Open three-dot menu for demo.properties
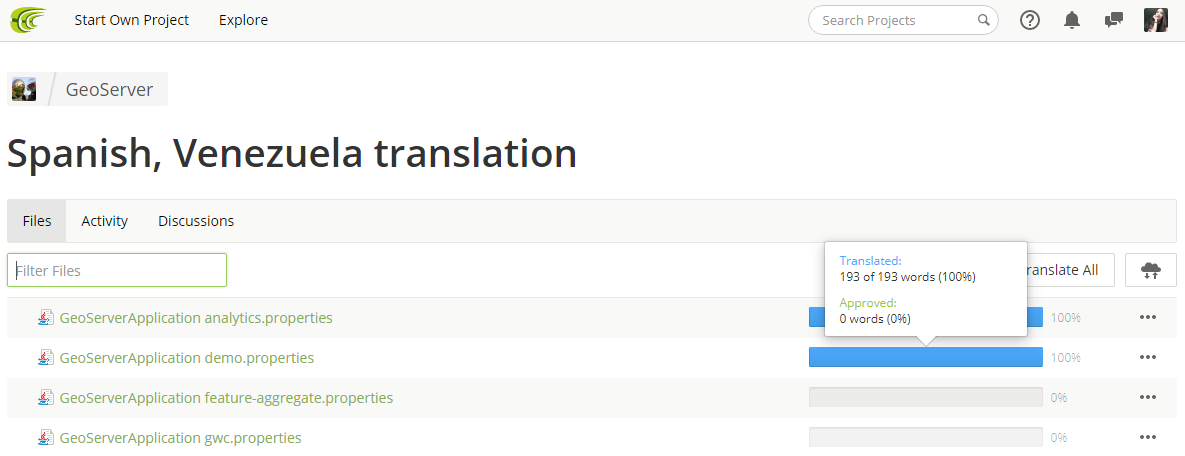This screenshot has height=456, width=1185. (1147, 357)
